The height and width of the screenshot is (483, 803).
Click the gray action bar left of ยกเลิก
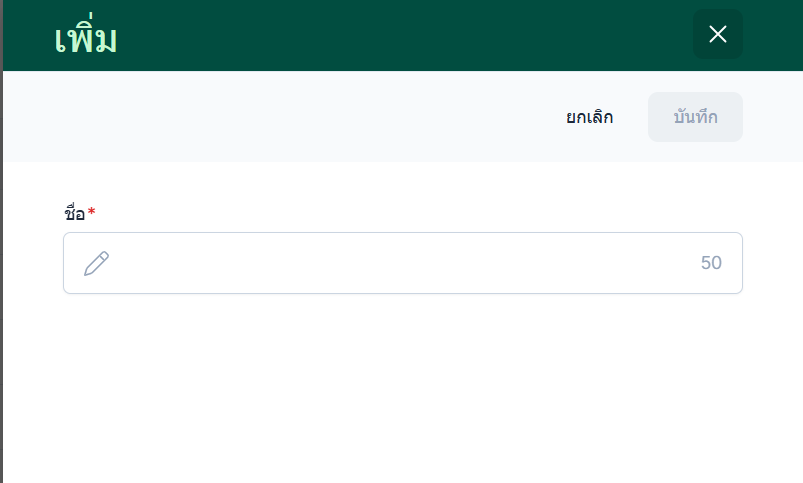280,117
